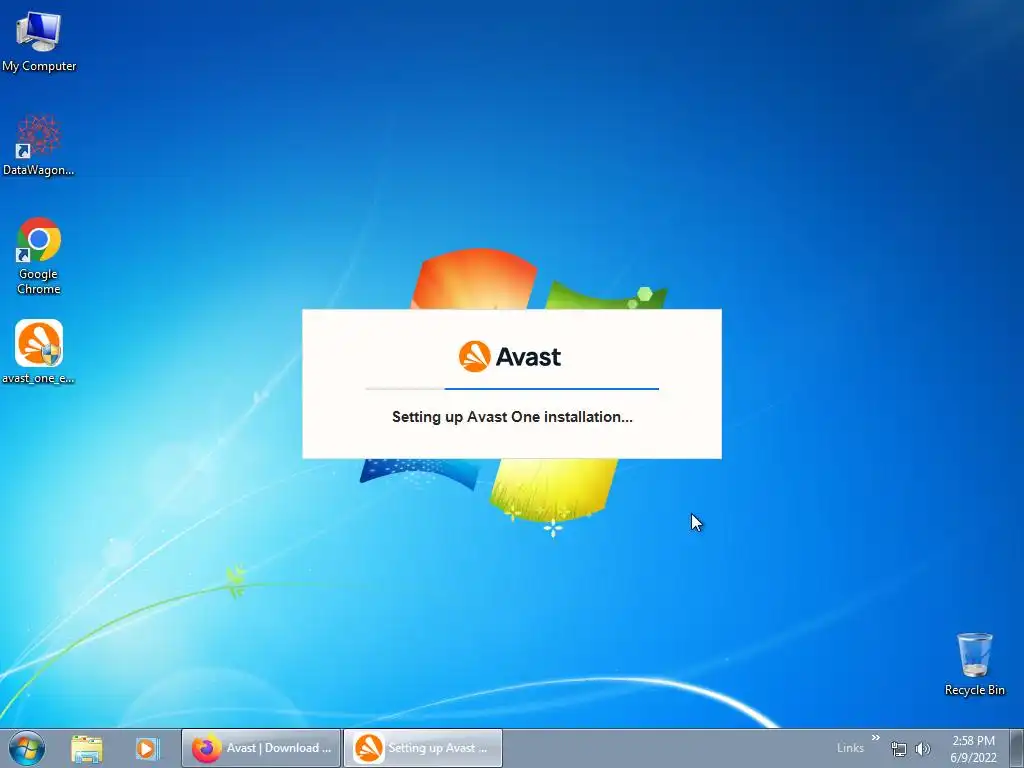Click the 'Recycle Bin' label text
1024x768 pixels.
974,690
